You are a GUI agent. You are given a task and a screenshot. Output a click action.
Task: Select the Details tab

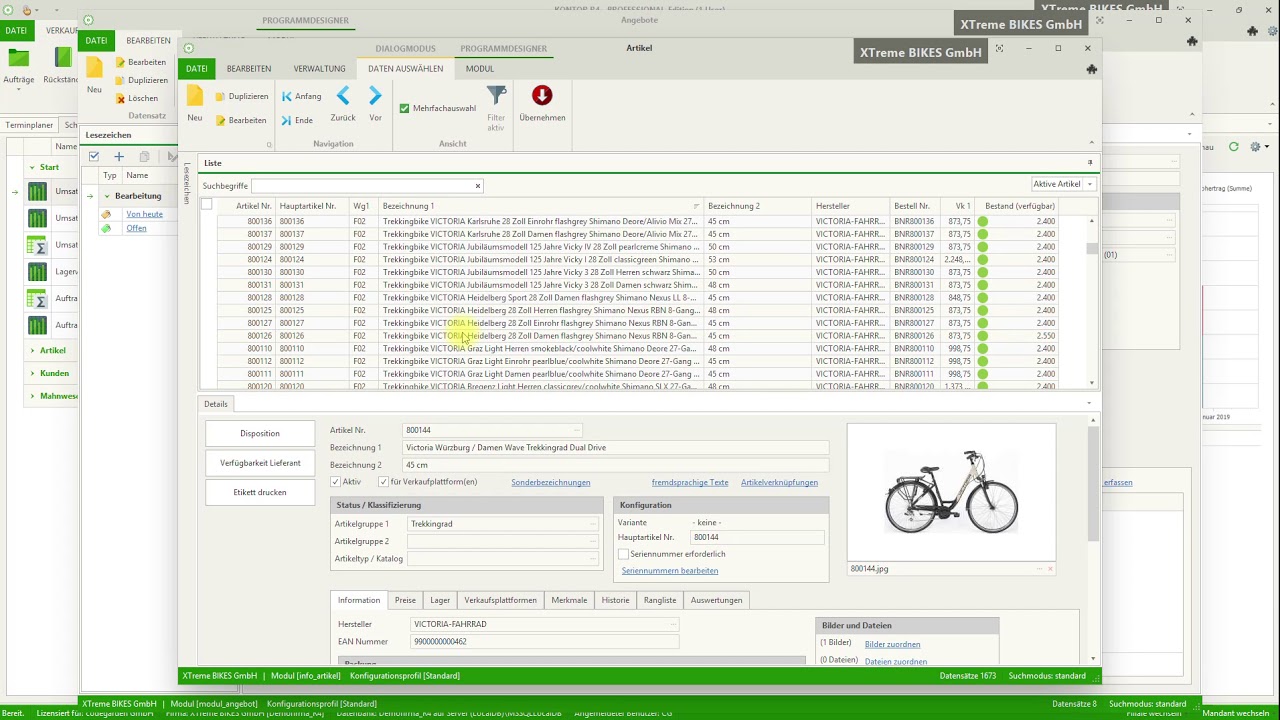(x=216, y=404)
